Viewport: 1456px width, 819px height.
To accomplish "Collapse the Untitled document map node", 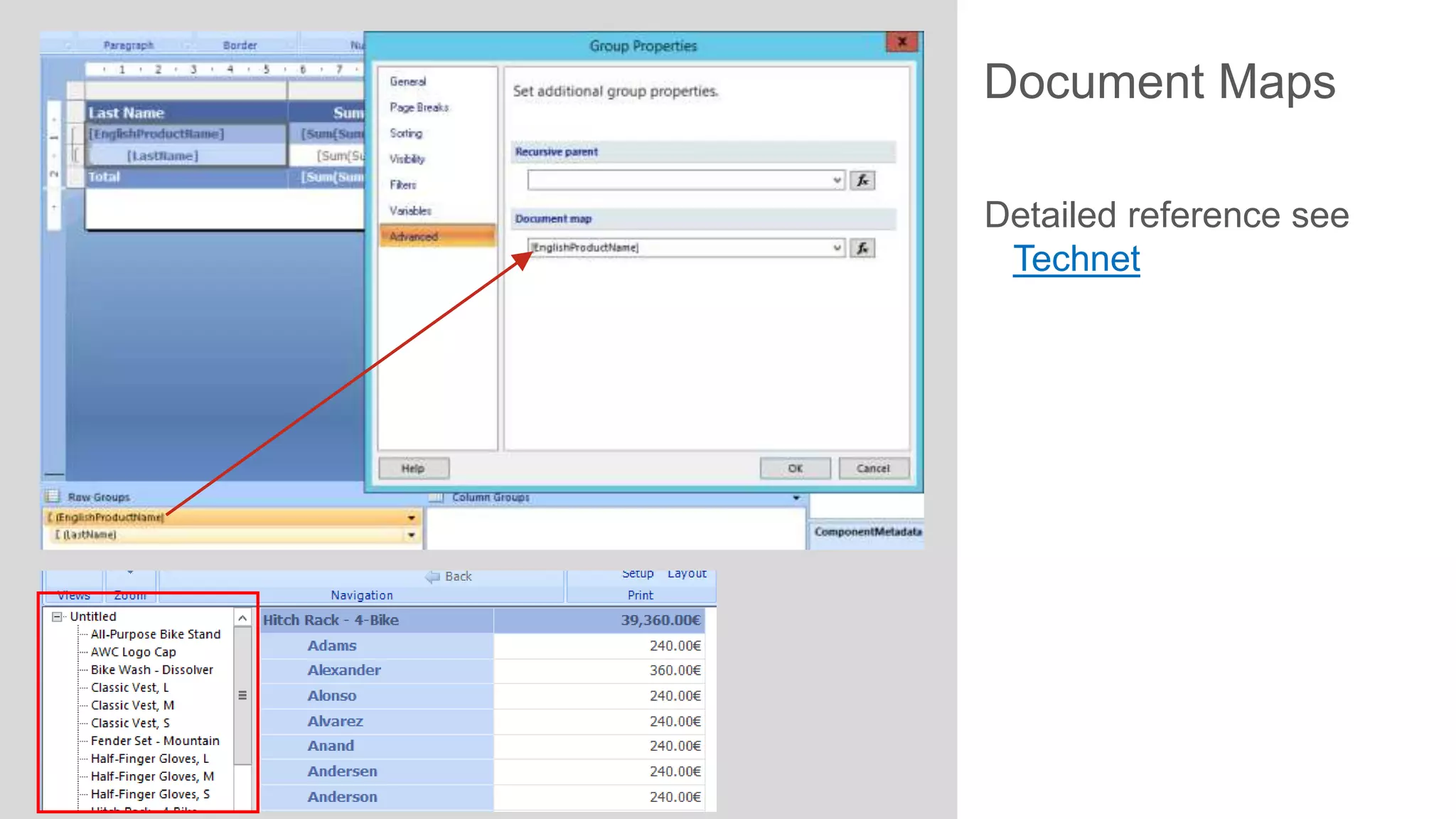I will pos(57,617).
